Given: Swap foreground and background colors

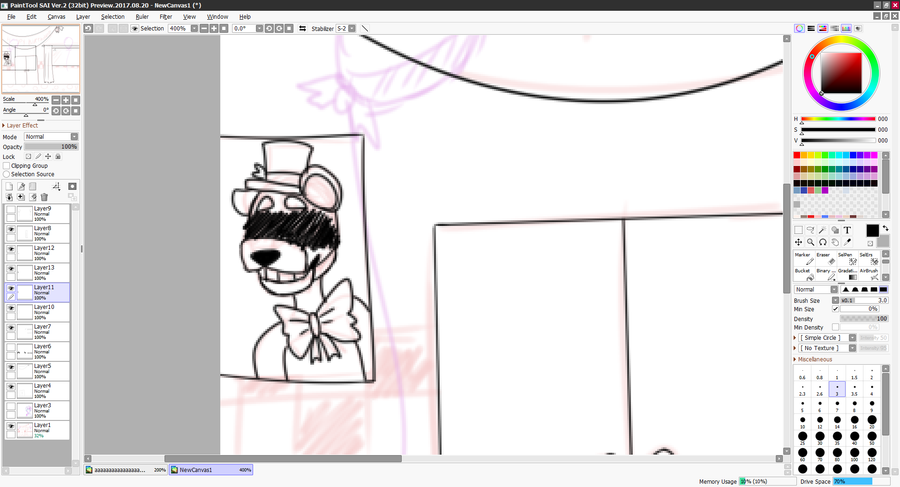Looking at the screenshot, I should point(885,229).
